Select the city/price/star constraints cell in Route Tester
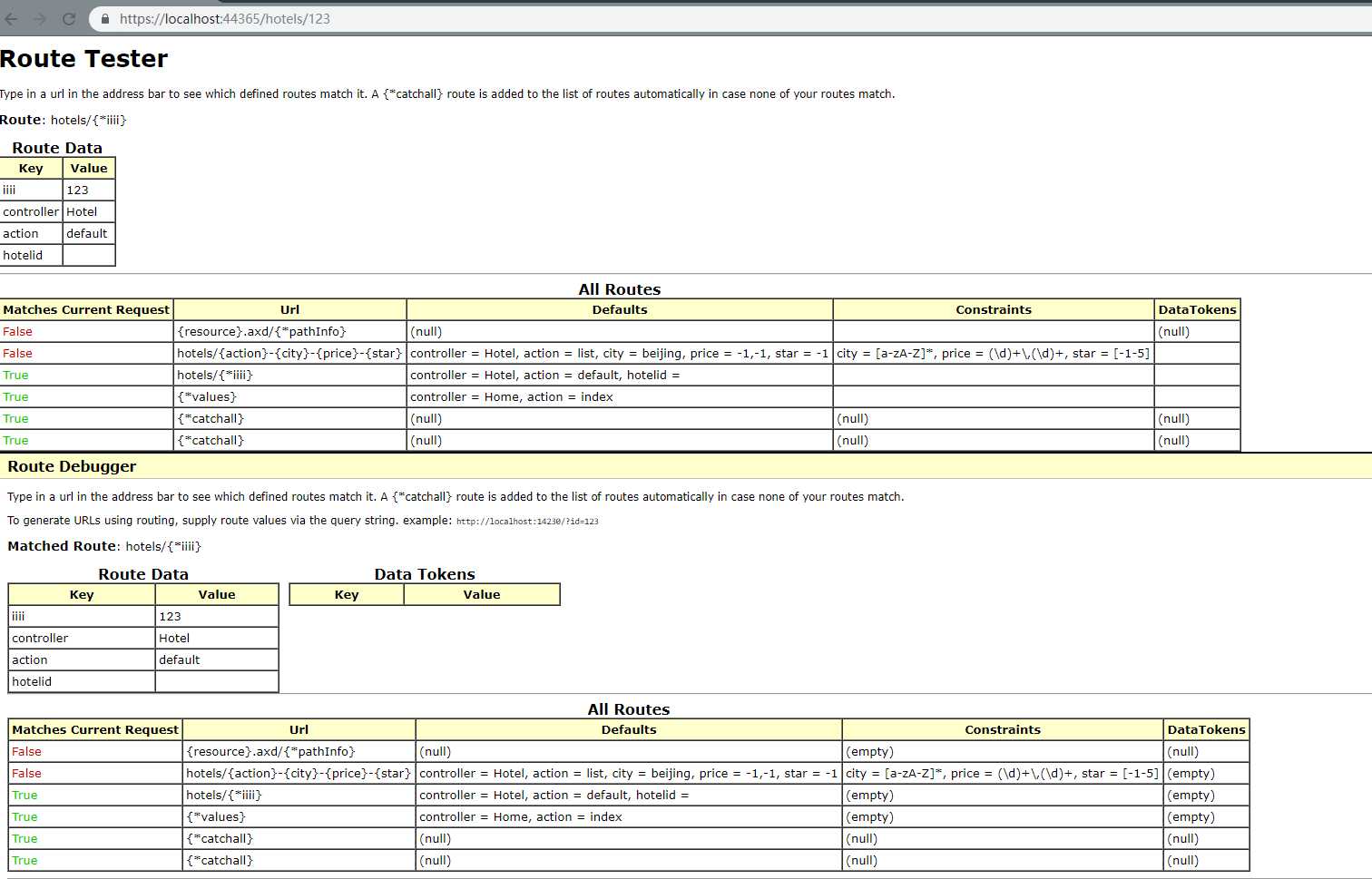Screen dimensions: 1372x879 pos(994,353)
